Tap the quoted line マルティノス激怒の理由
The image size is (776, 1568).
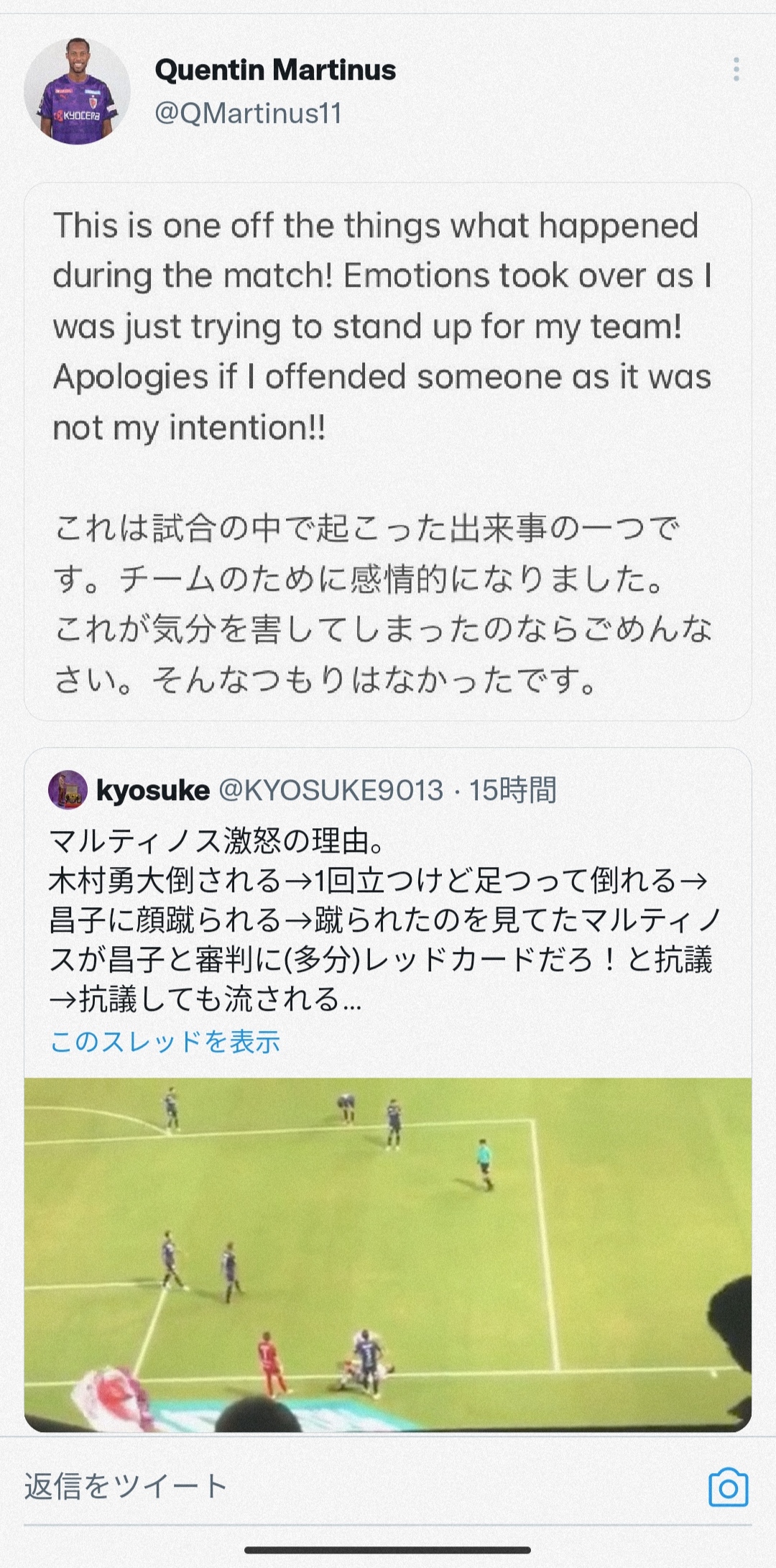(x=216, y=840)
